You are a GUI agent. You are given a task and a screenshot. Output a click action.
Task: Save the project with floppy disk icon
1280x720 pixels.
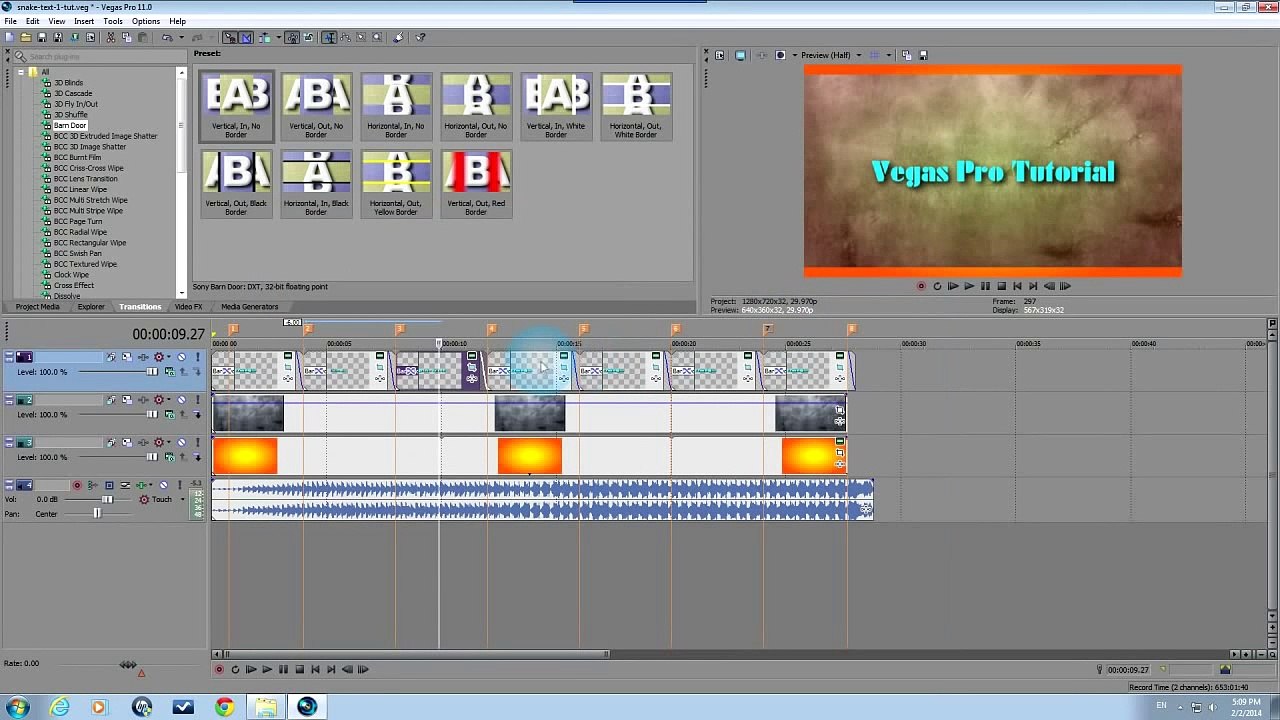42,37
